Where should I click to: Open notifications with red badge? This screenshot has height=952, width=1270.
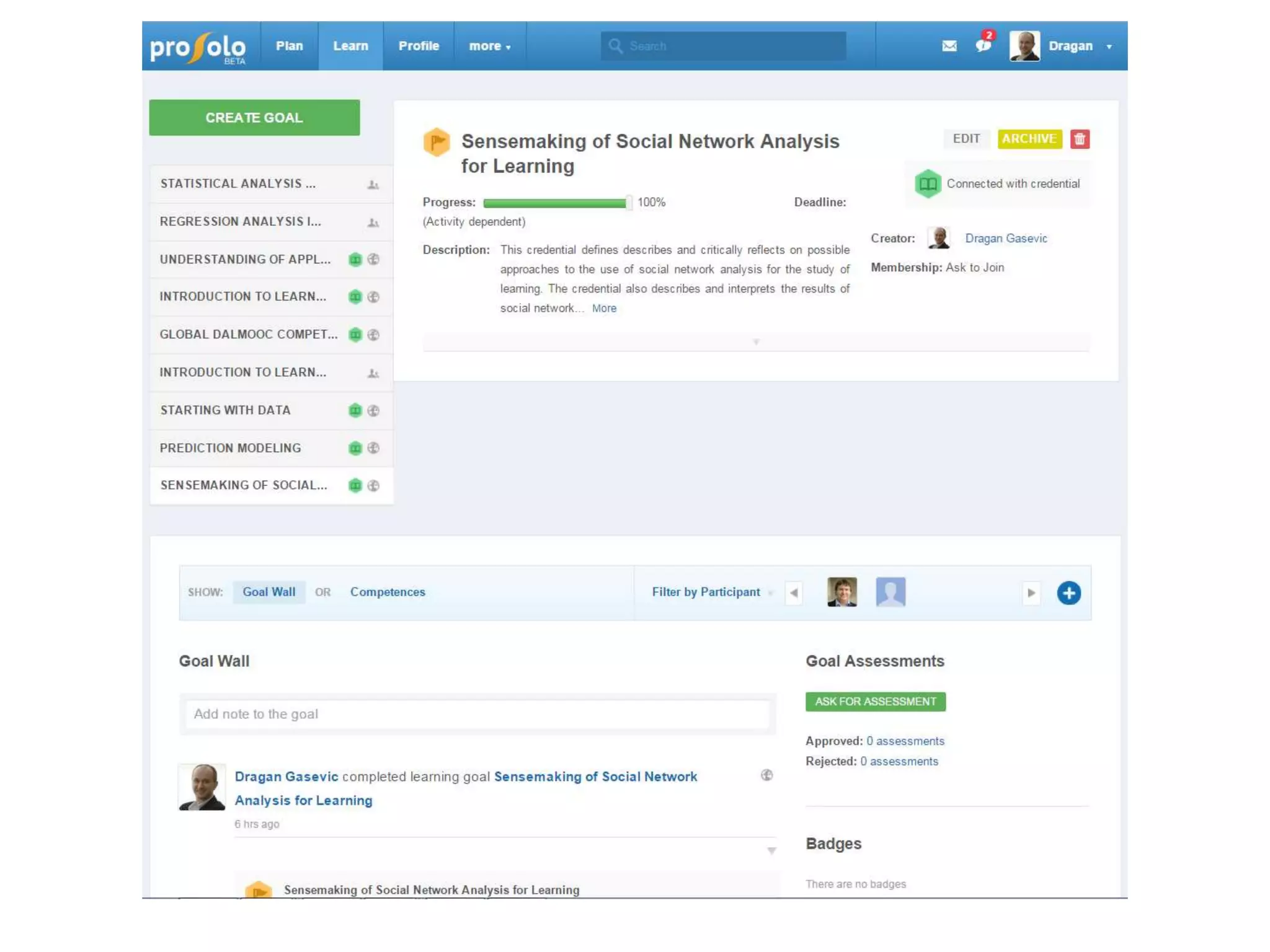click(x=984, y=45)
